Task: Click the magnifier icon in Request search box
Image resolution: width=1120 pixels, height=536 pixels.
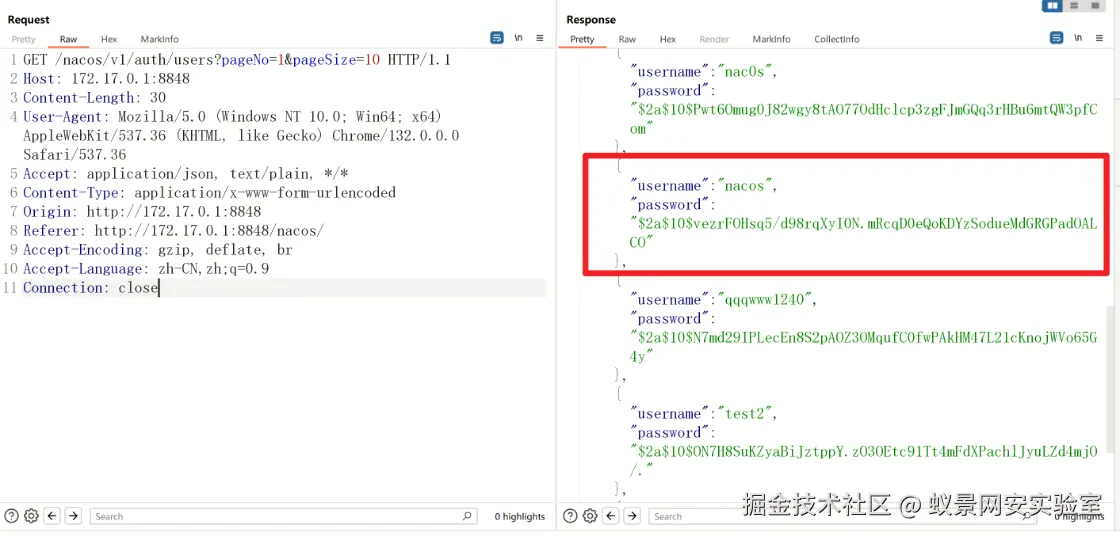Action: coord(467,515)
